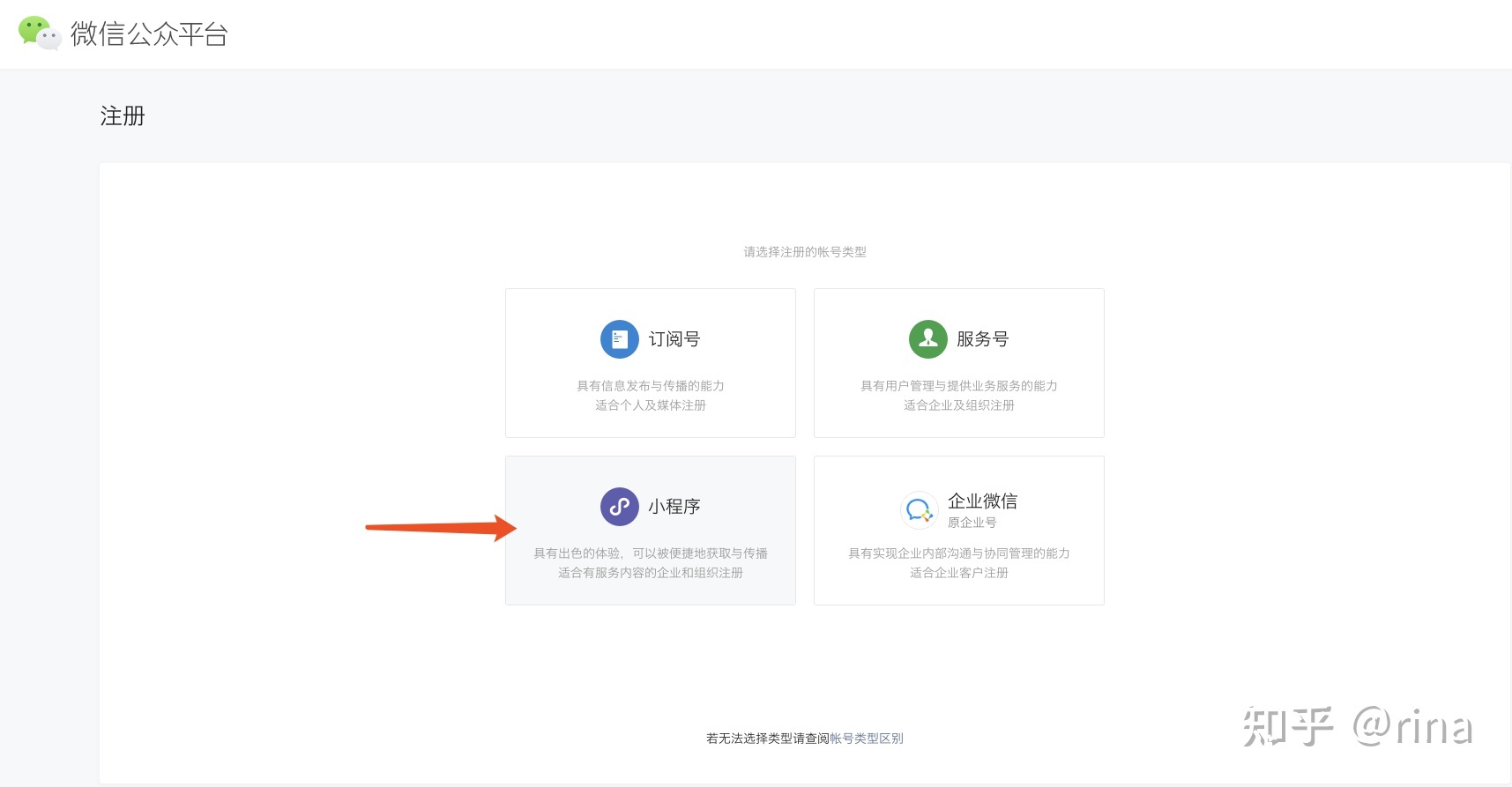Choose the 服务号 account type label
Screen dimensions: 1512x787
[x=983, y=339]
